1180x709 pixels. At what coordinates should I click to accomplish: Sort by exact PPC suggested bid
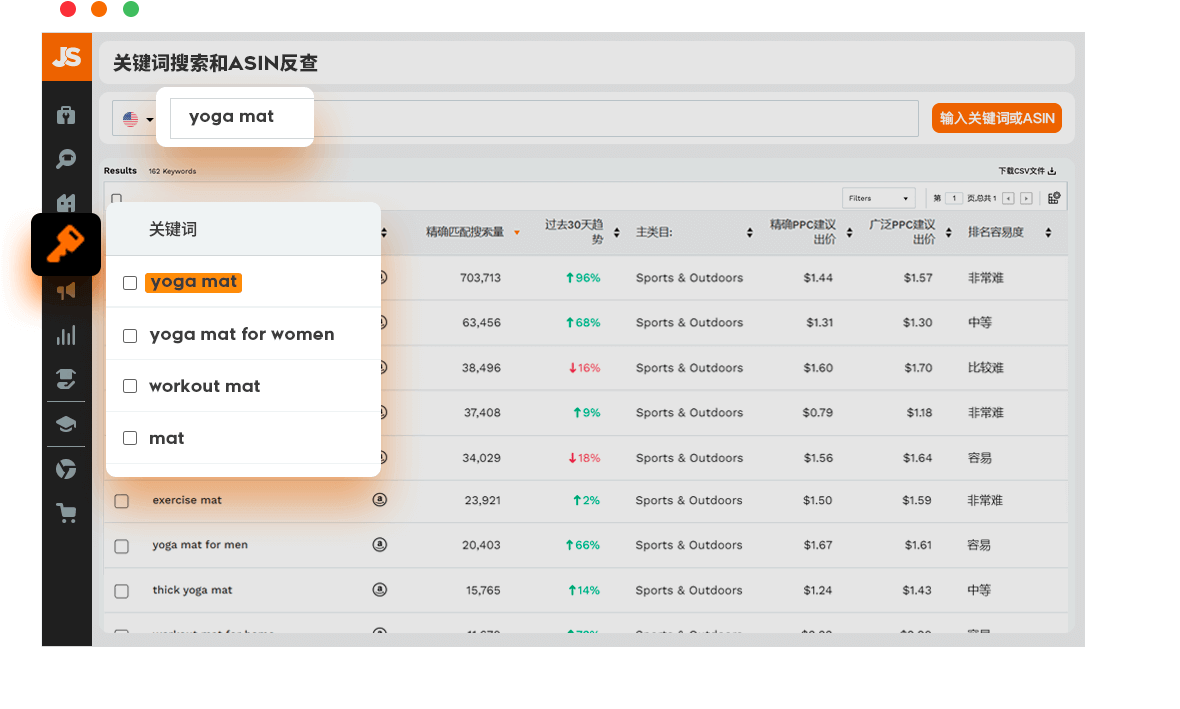850,233
